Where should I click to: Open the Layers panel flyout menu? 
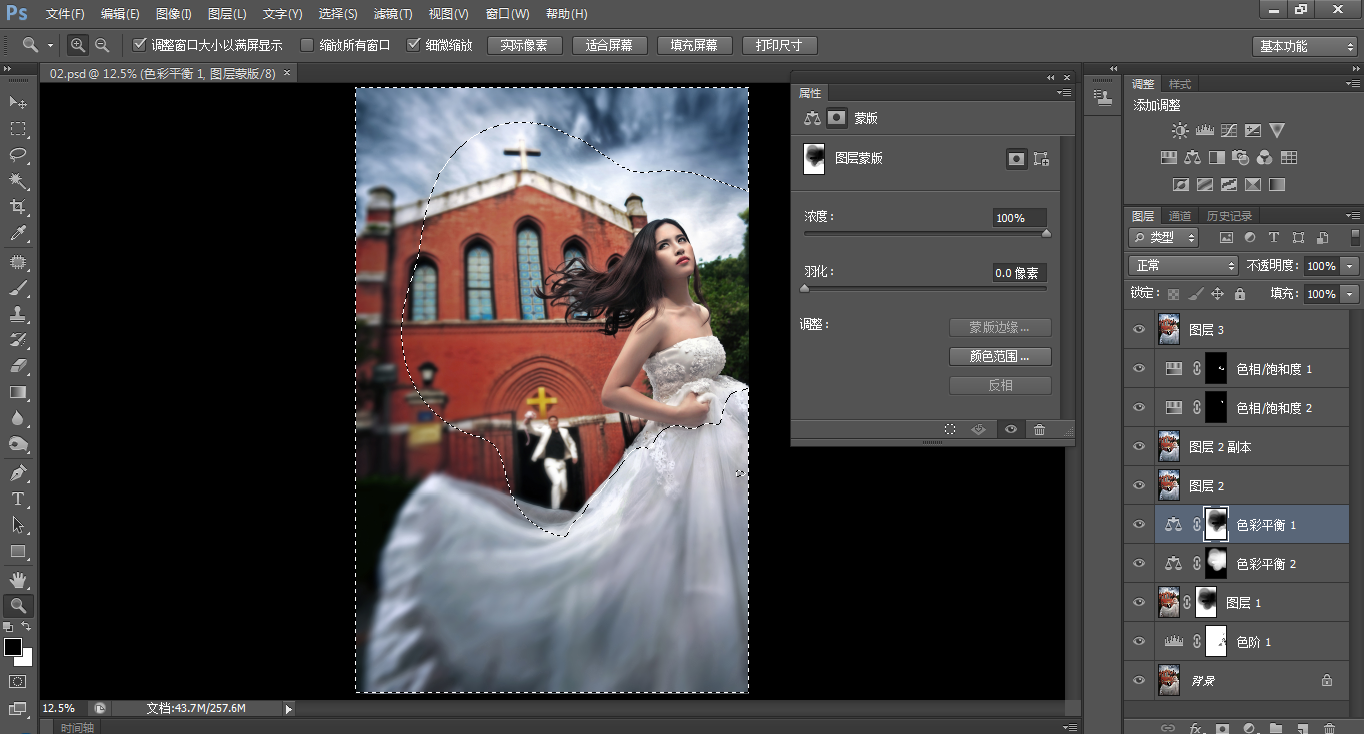tap(1352, 215)
